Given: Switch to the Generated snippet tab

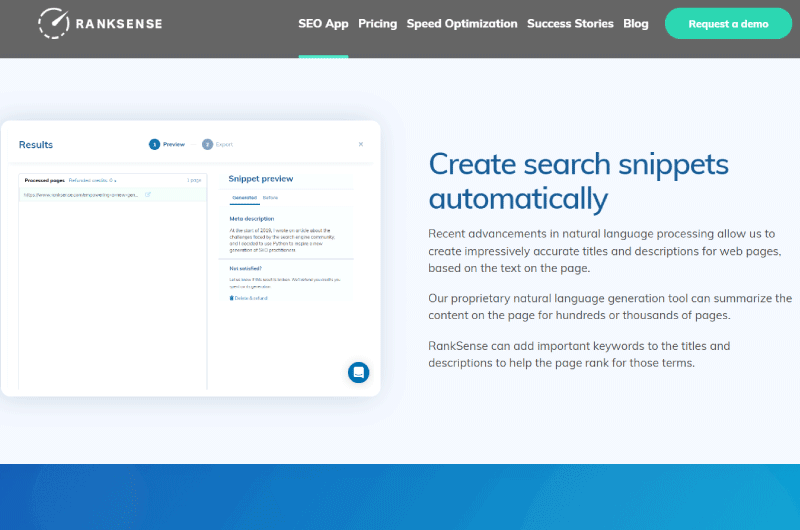Looking at the screenshot, I should 244,197.
